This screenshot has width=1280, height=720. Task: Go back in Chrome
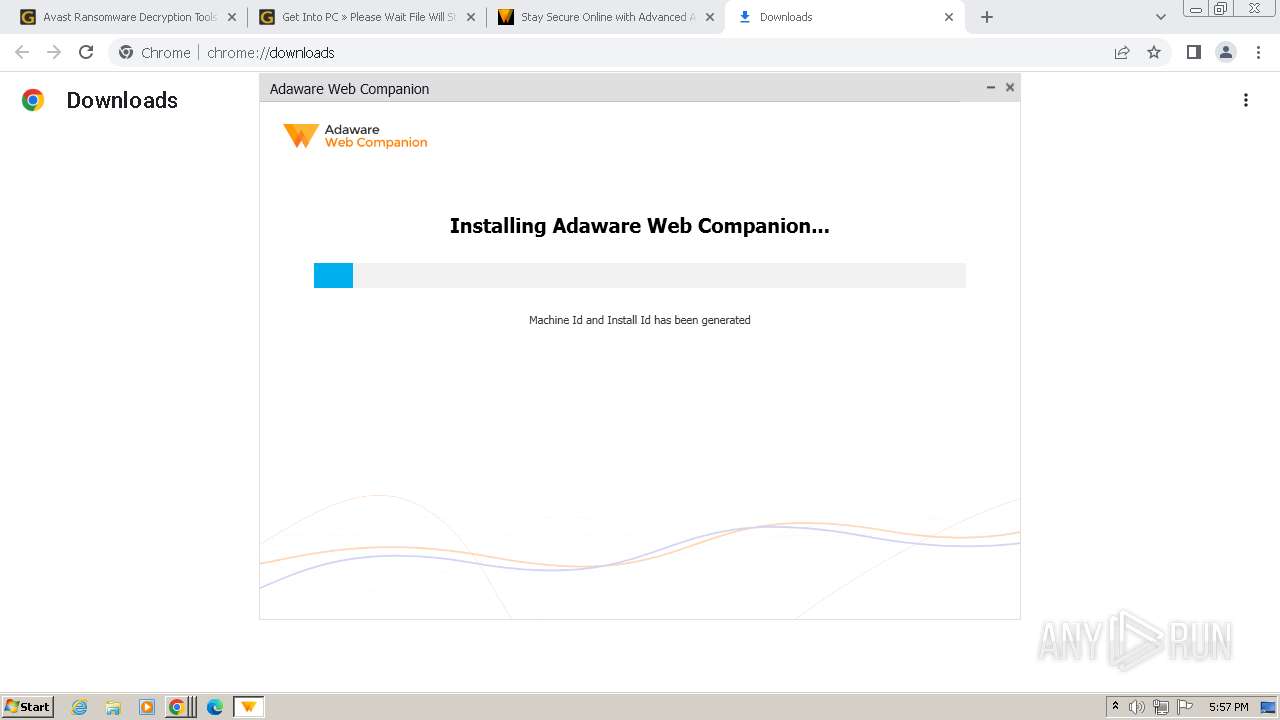22,52
